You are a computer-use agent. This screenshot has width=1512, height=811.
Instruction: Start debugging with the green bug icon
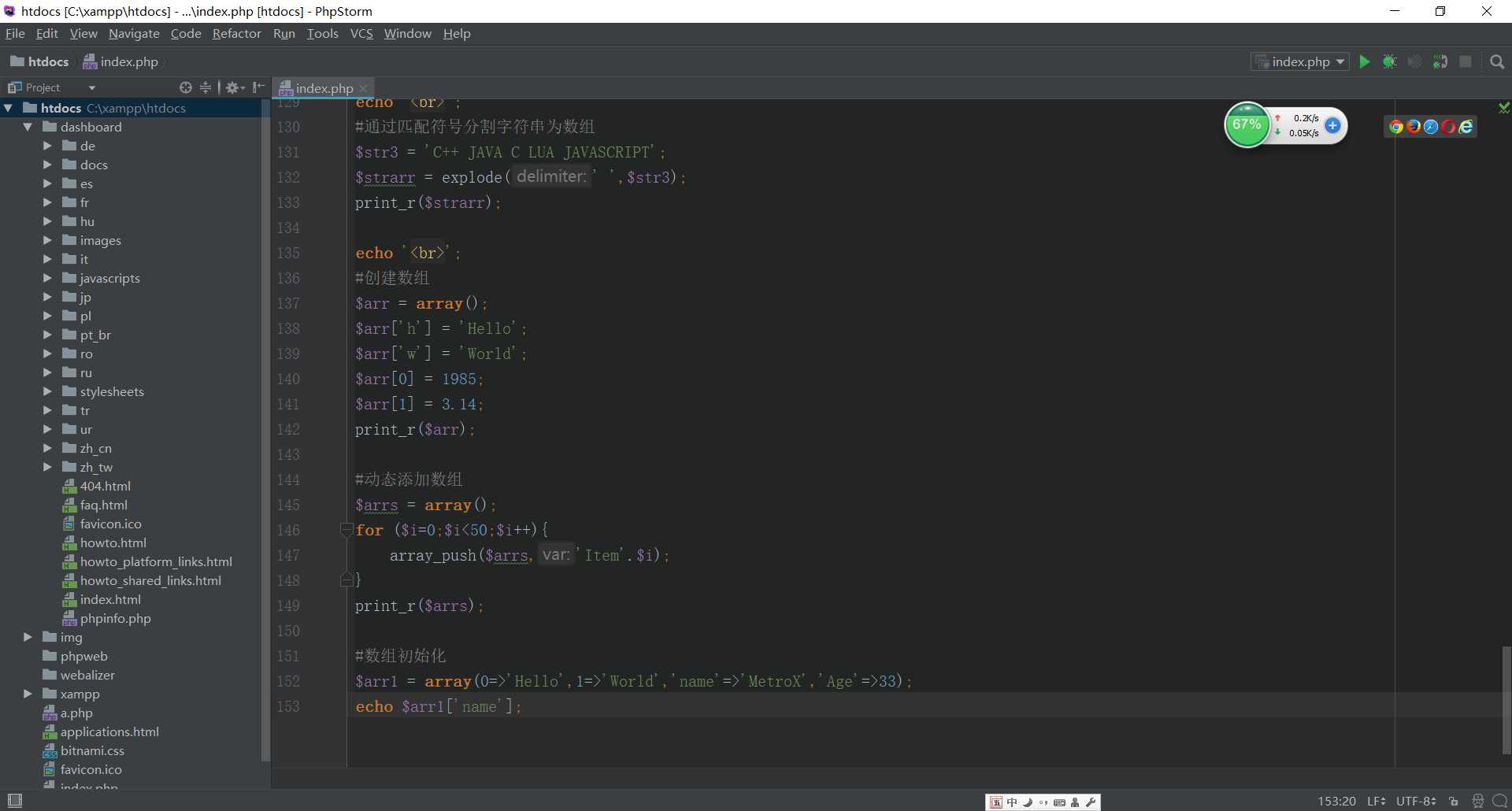click(x=1389, y=61)
